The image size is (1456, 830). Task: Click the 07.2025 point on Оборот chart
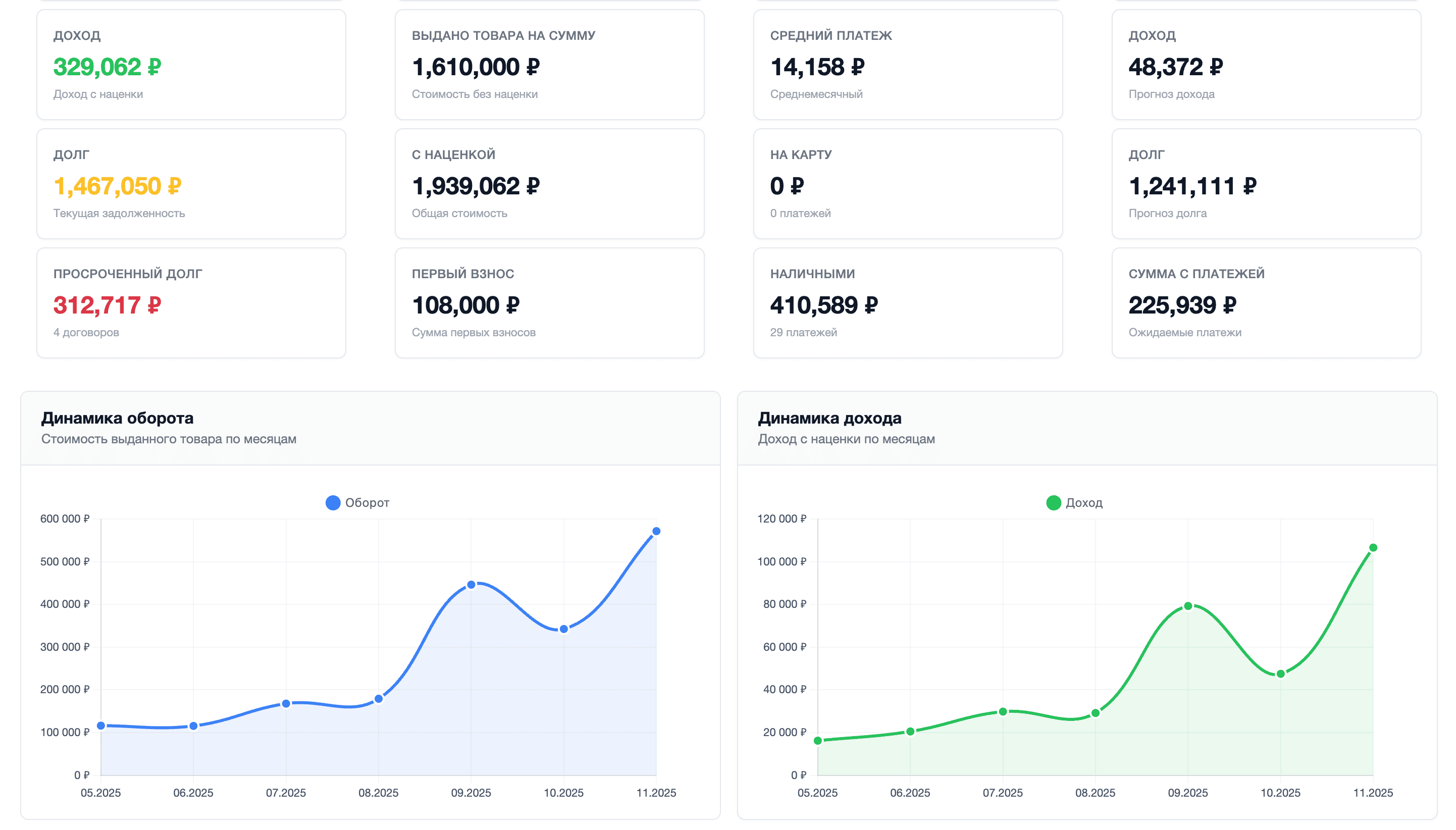[286, 703]
